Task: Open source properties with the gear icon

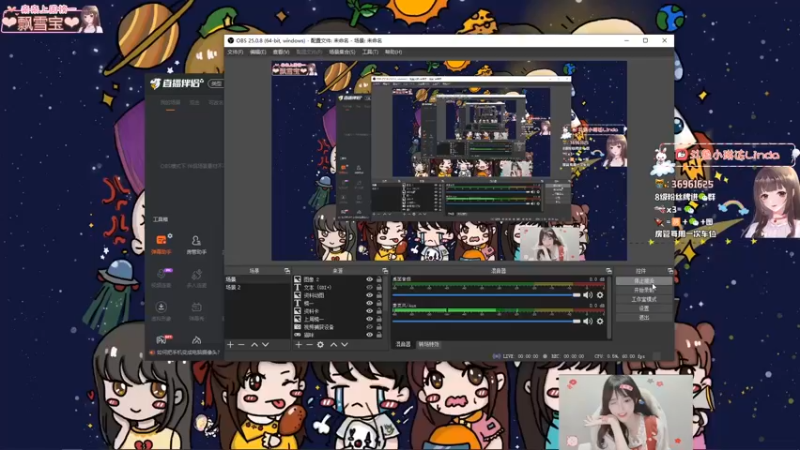Action: click(x=320, y=345)
